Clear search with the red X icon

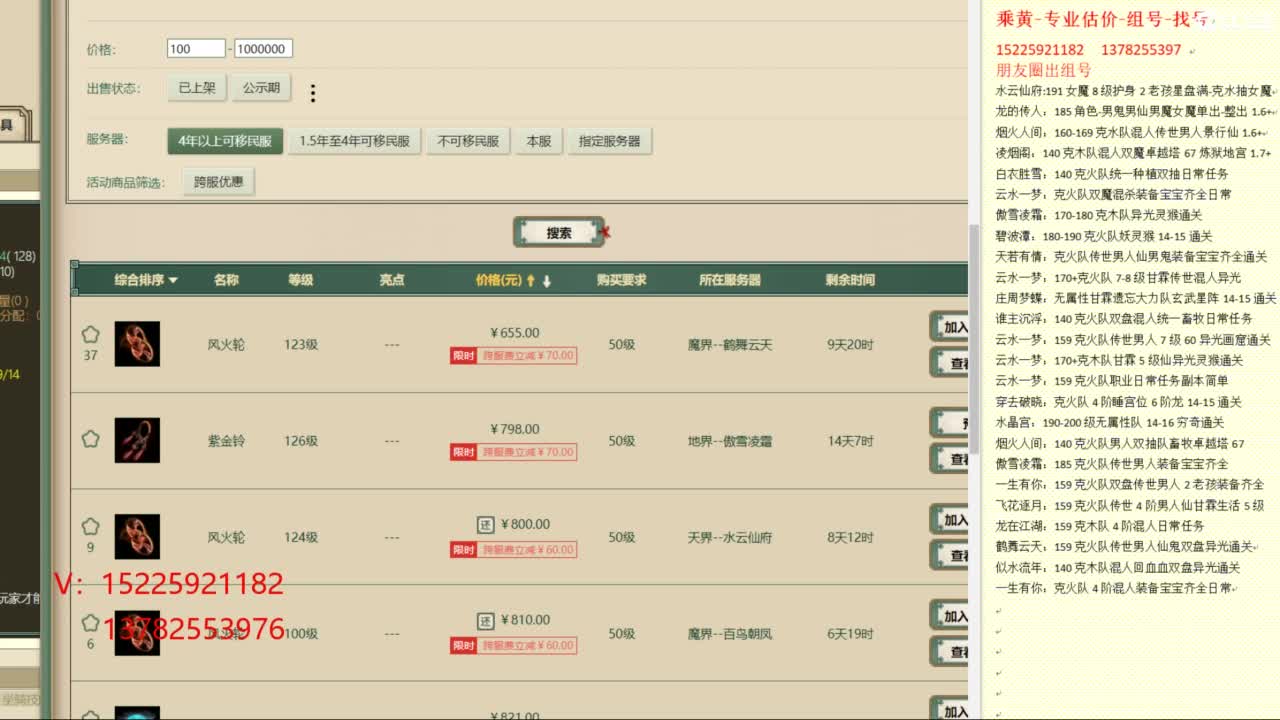point(605,233)
